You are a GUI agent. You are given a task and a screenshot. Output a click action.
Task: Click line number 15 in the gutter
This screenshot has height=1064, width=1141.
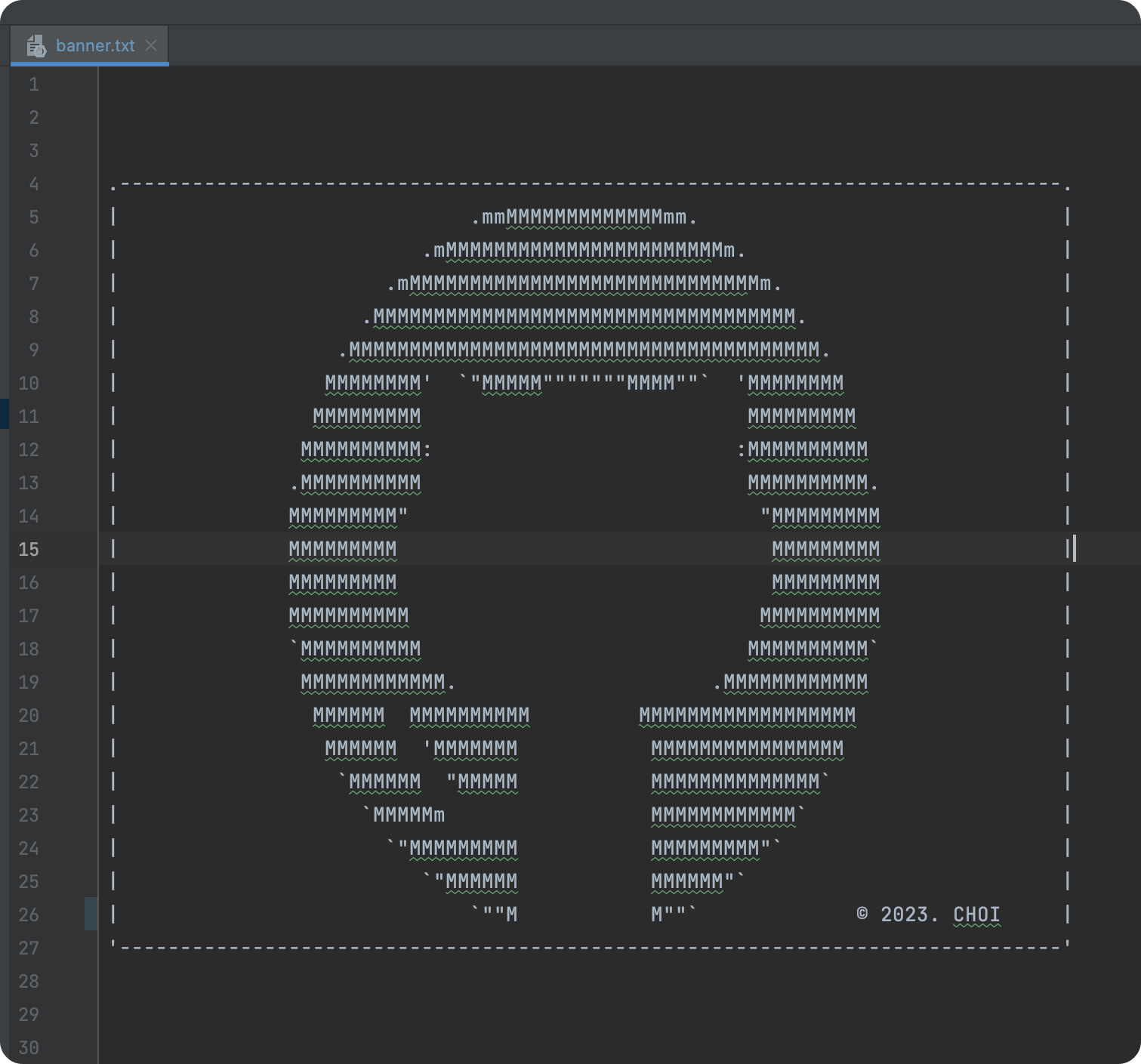[x=29, y=549]
